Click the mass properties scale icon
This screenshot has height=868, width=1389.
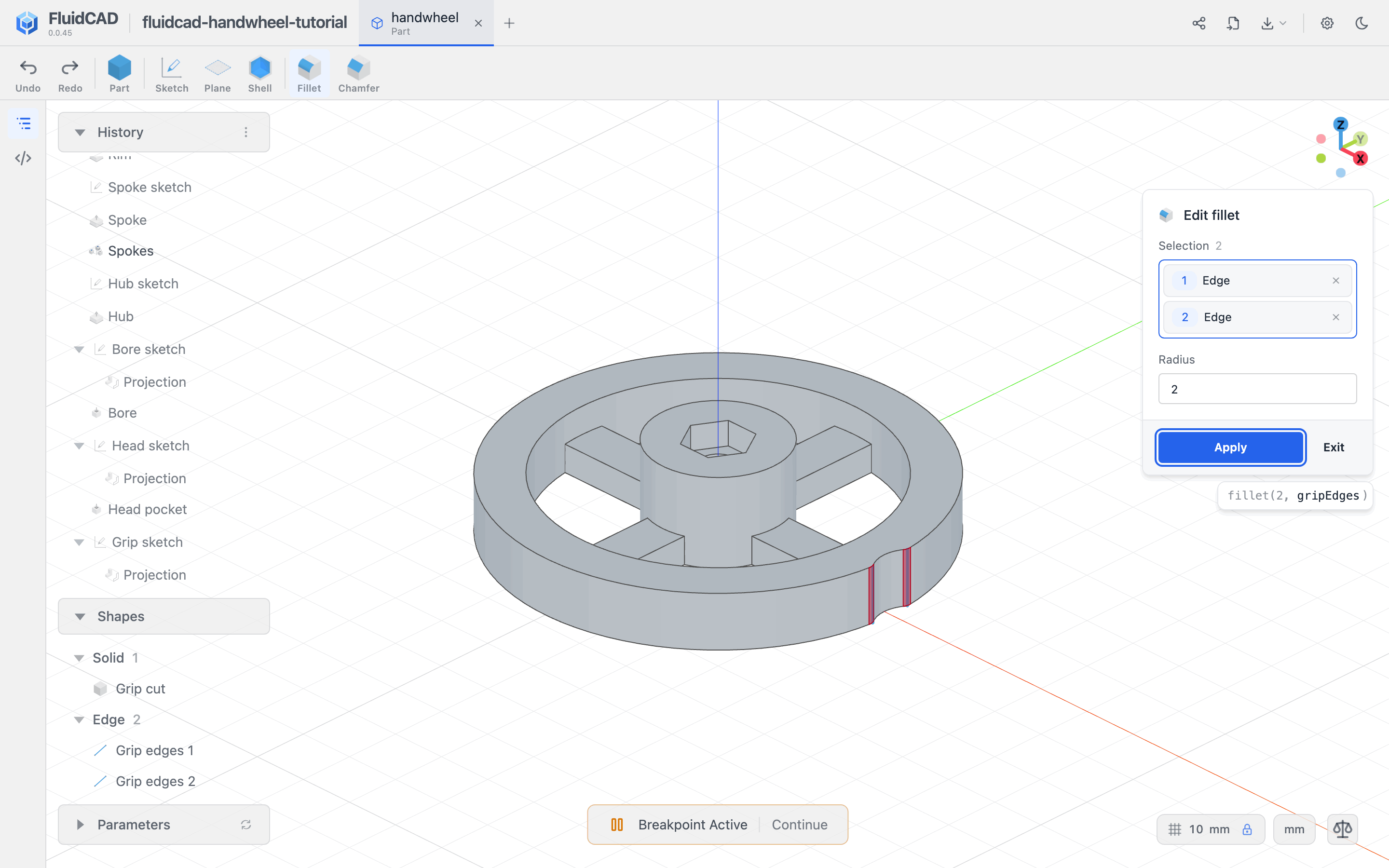coord(1343,829)
